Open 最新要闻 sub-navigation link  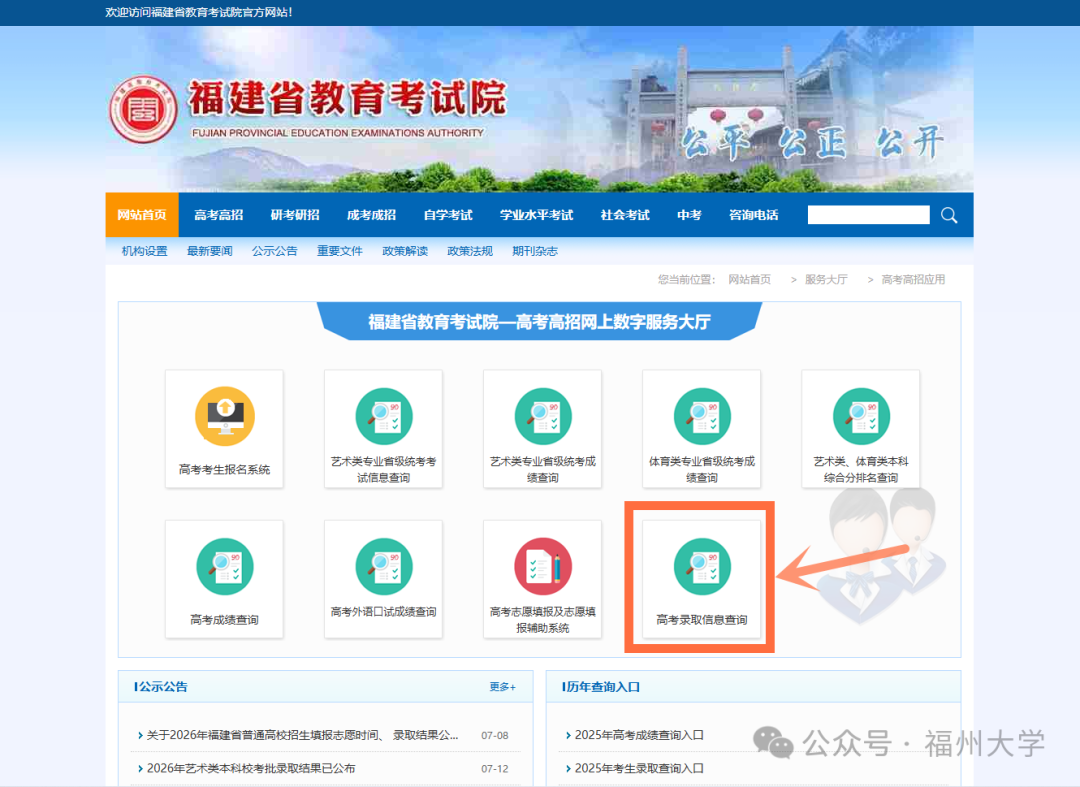pos(209,251)
